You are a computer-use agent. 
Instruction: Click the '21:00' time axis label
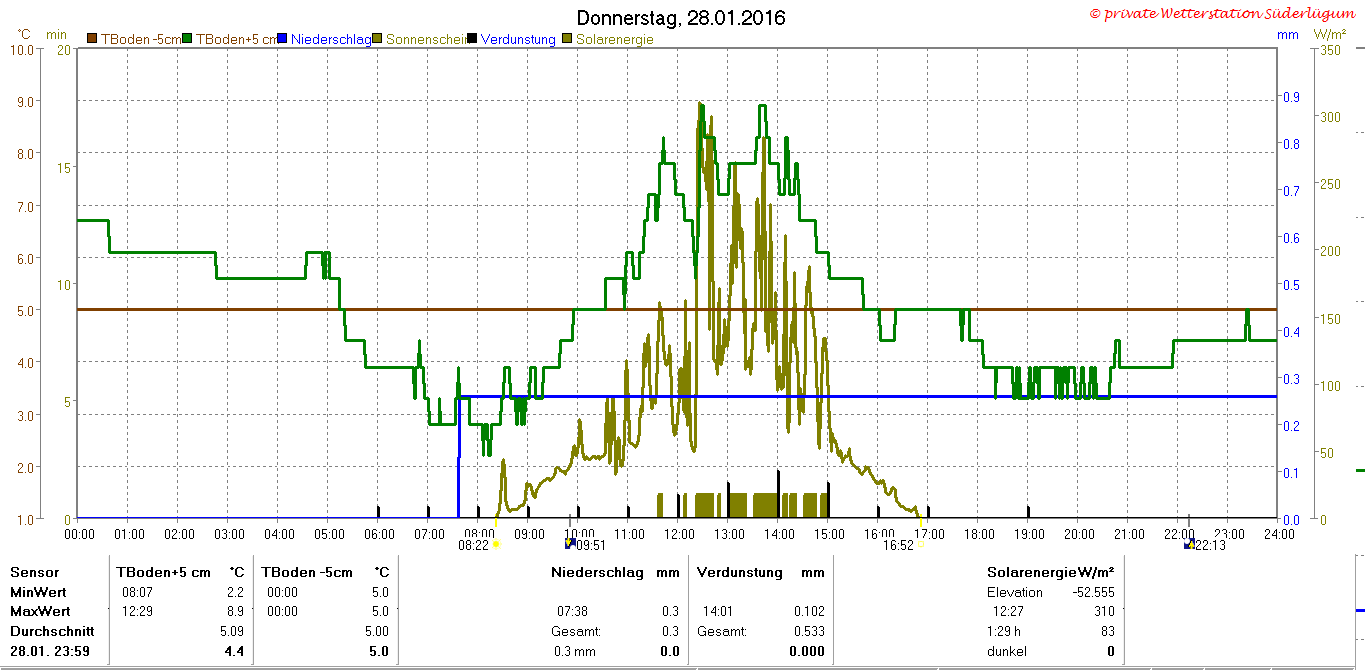[x=1129, y=533]
